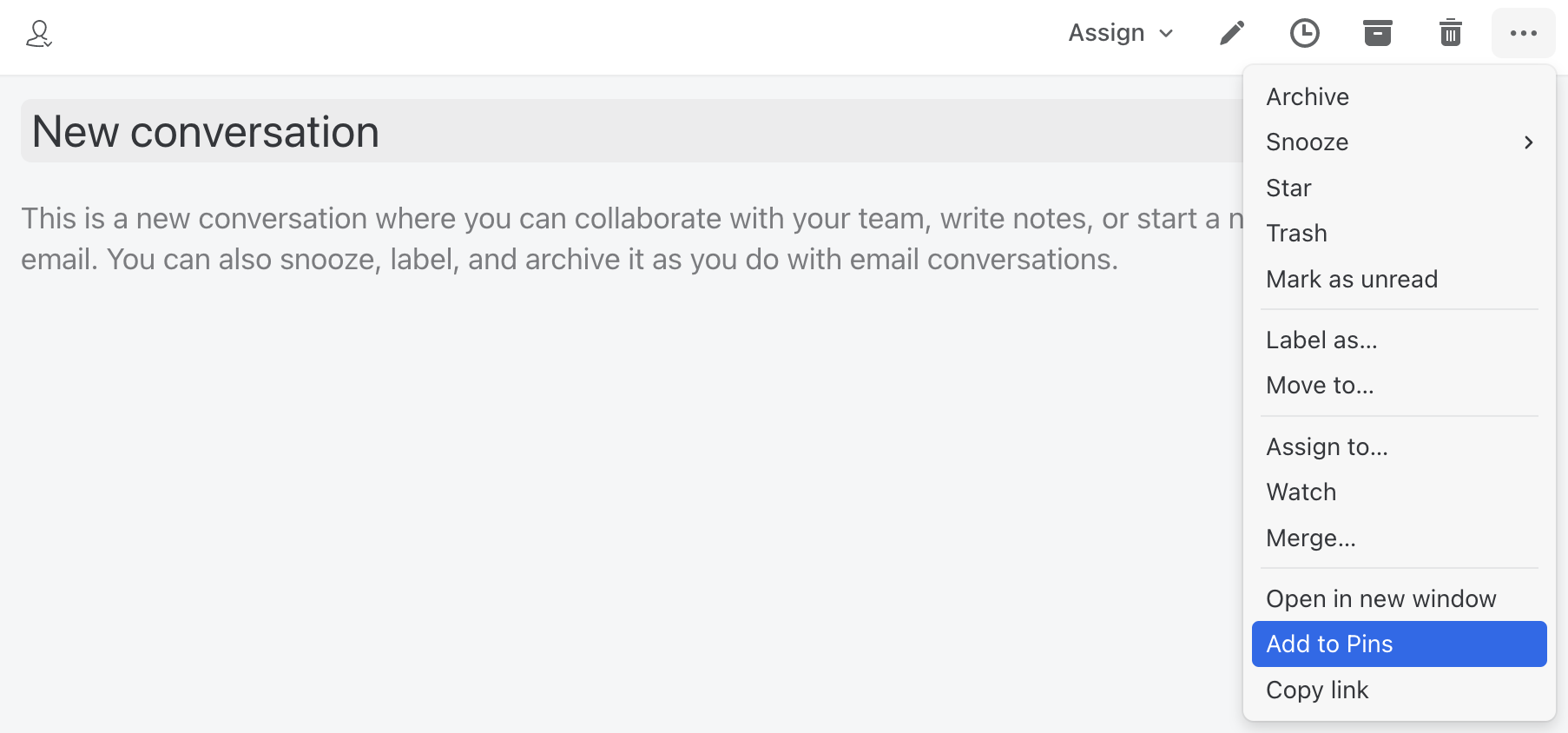Click the trash can icon
The width and height of the screenshot is (1568, 733).
1450,33
